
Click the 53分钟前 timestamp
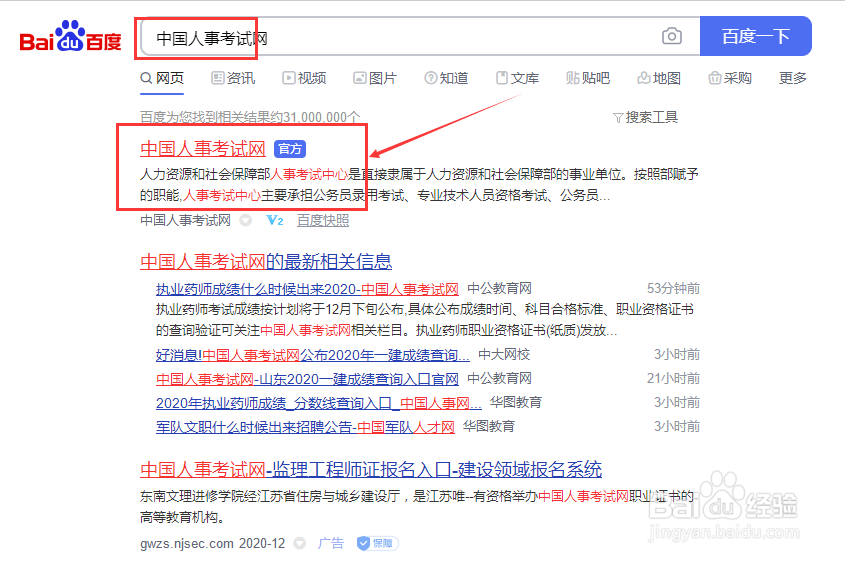point(673,288)
